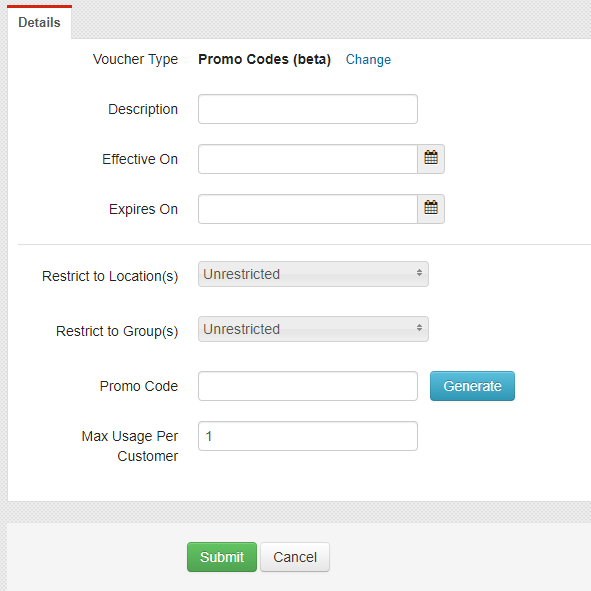The height and width of the screenshot is (591, 591).
Task: Focus the Promo Code text field
Action: pyautogui.click(x=308, y=386)
